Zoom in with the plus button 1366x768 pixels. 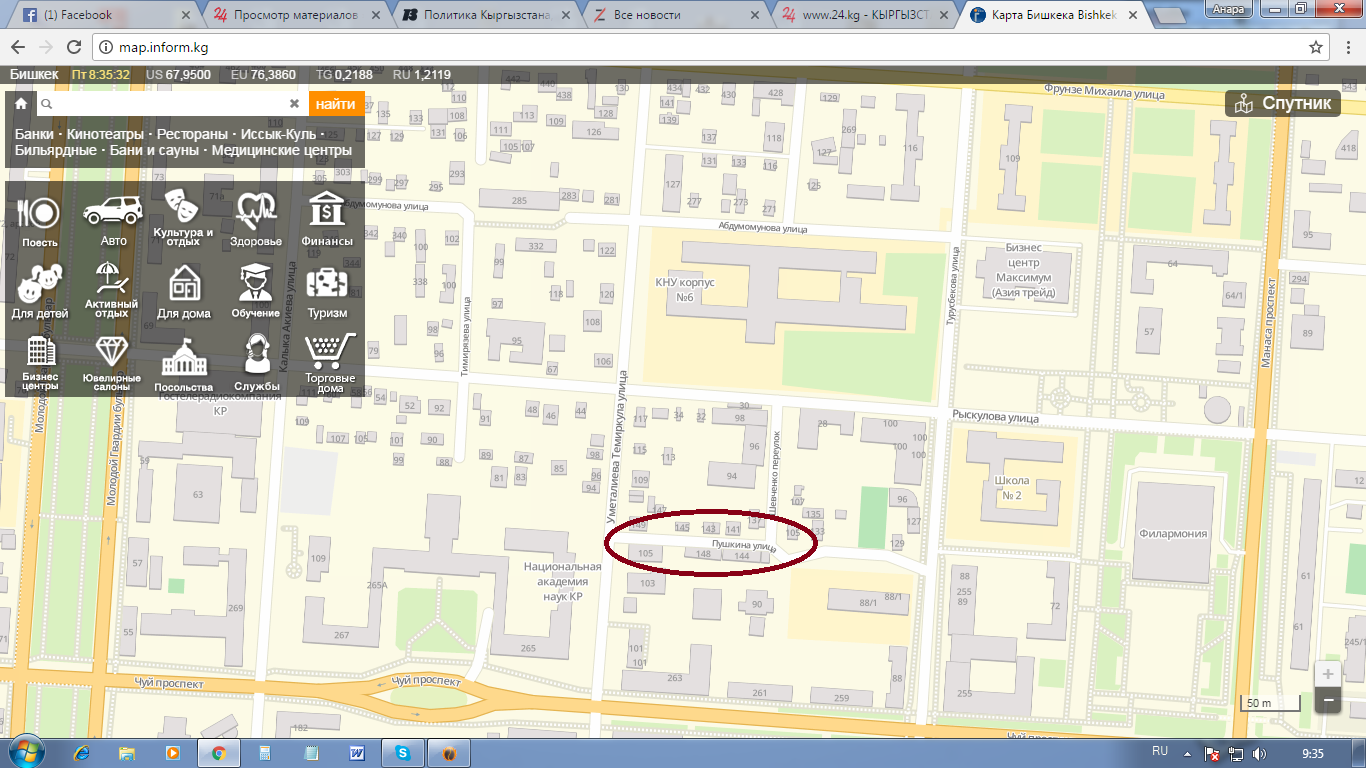click(x=1328, y=674)
